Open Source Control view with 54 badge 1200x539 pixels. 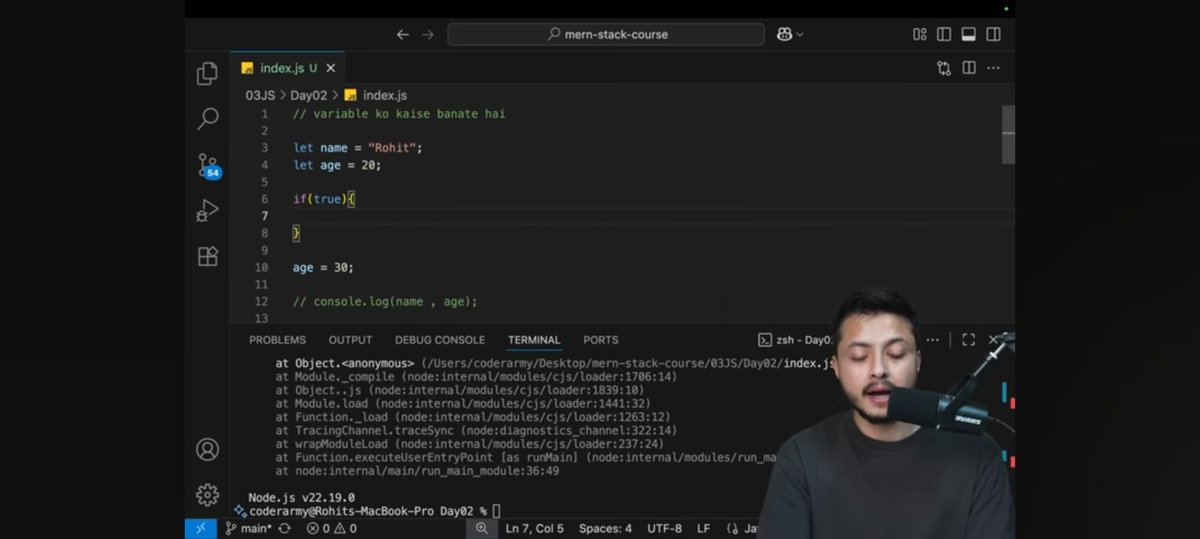pyautogui.click(x=208, y=166)
